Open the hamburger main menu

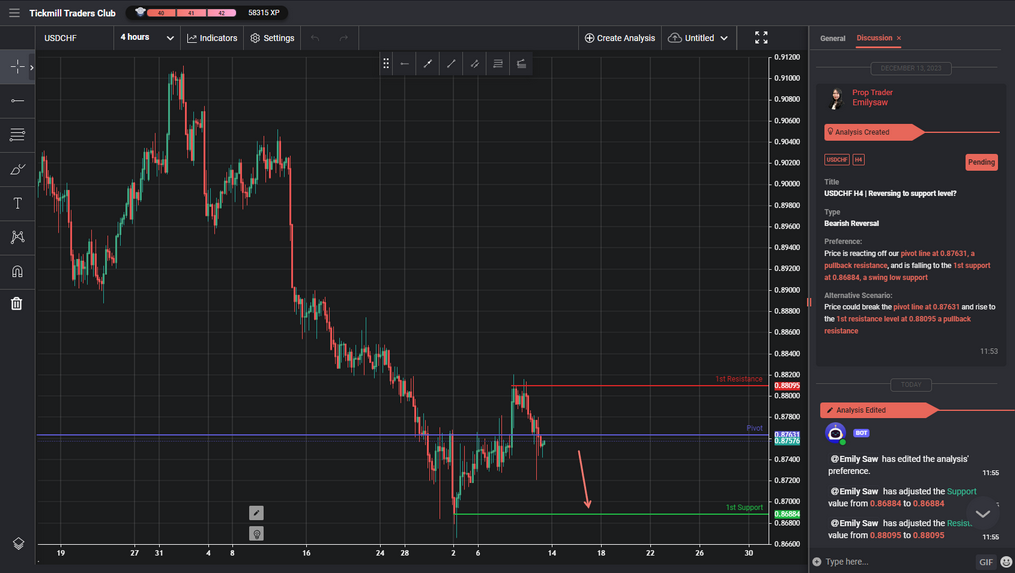(x=14, y=13)
